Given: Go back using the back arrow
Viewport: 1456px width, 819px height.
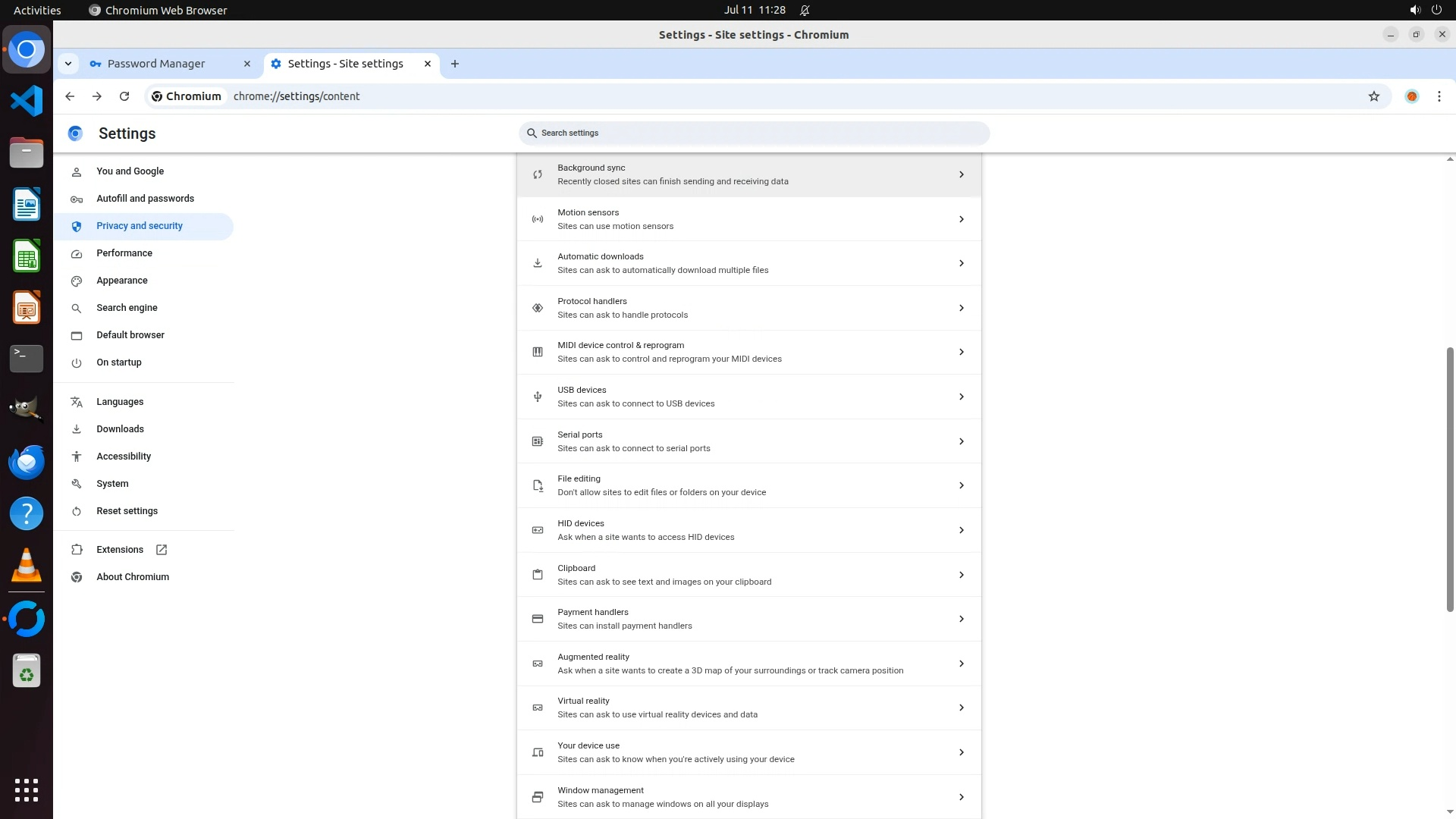Looking at the screenshot, I should [70, 96].
